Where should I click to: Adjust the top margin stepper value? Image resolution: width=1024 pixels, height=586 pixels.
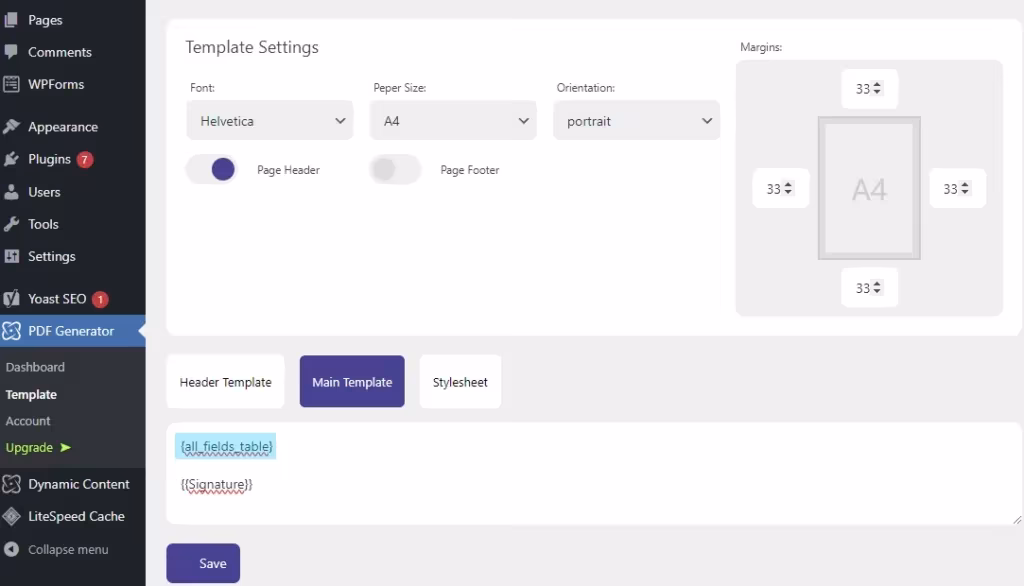876,89
